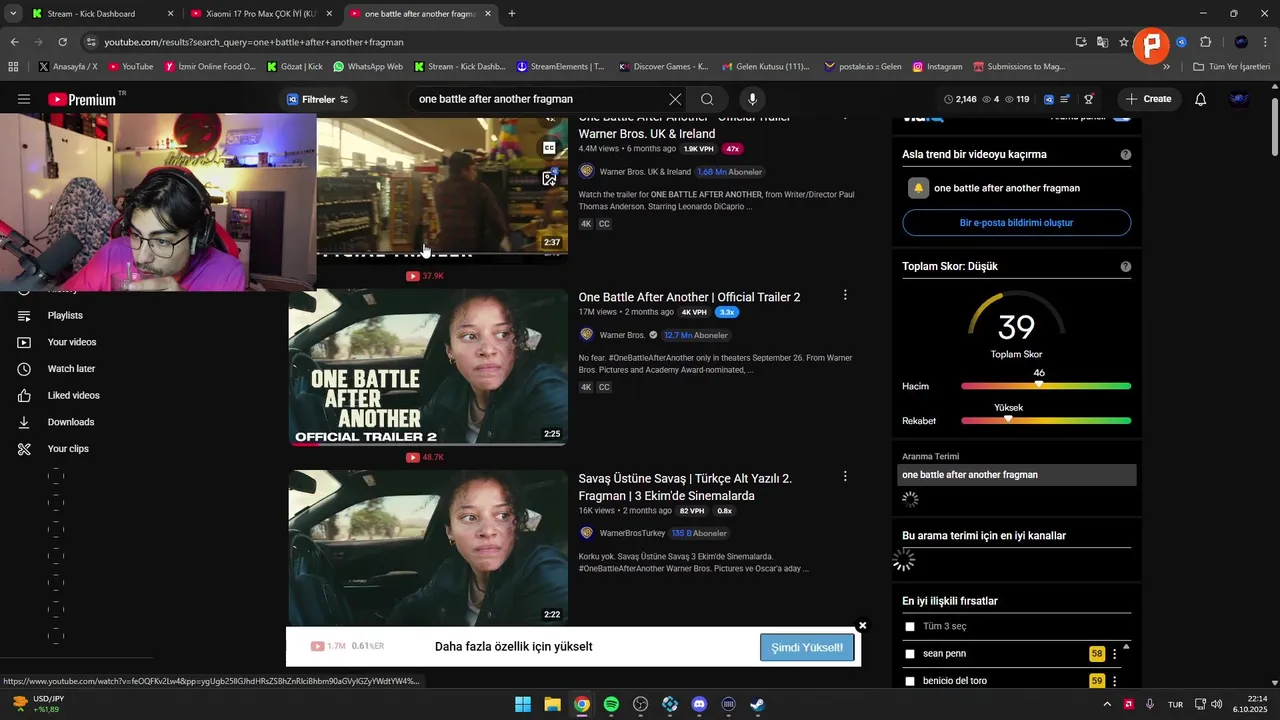Expand the hidden bookmarks overflow chevron
Viewport: 1280px width, 720px height.
(x=1166, y=67)
